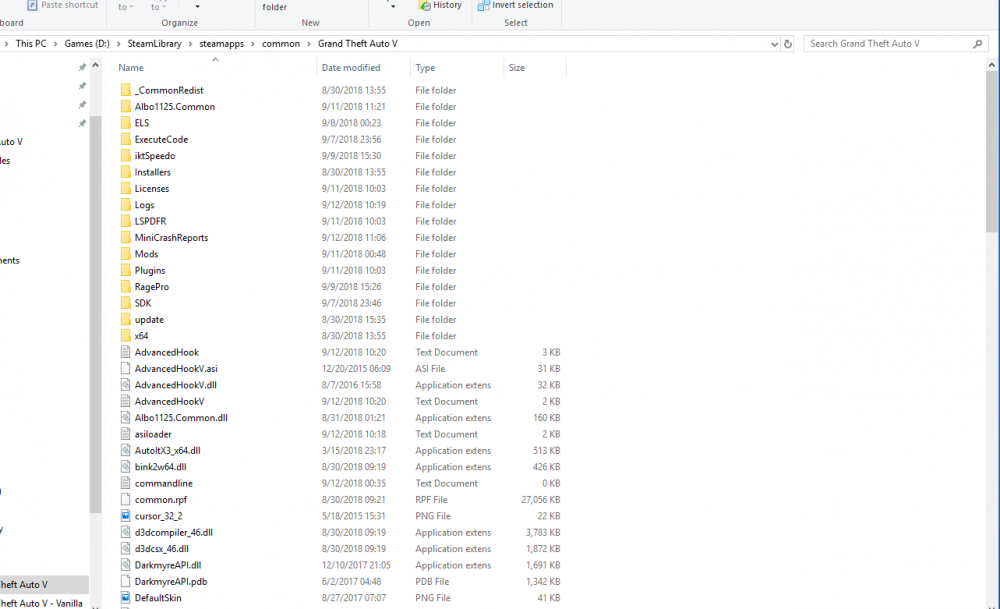Select the cursor_32_2 PNG file icon
The width and height of the screenshot is (1000, 609).
pos(126,516)
